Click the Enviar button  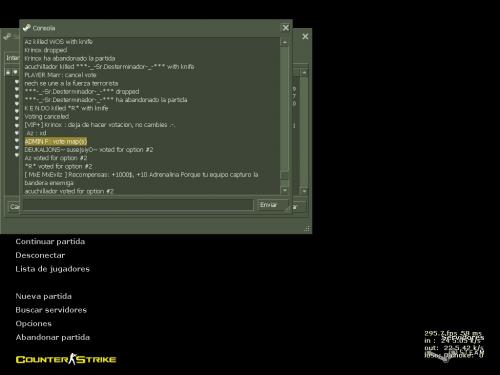click(x=272, y=205)
